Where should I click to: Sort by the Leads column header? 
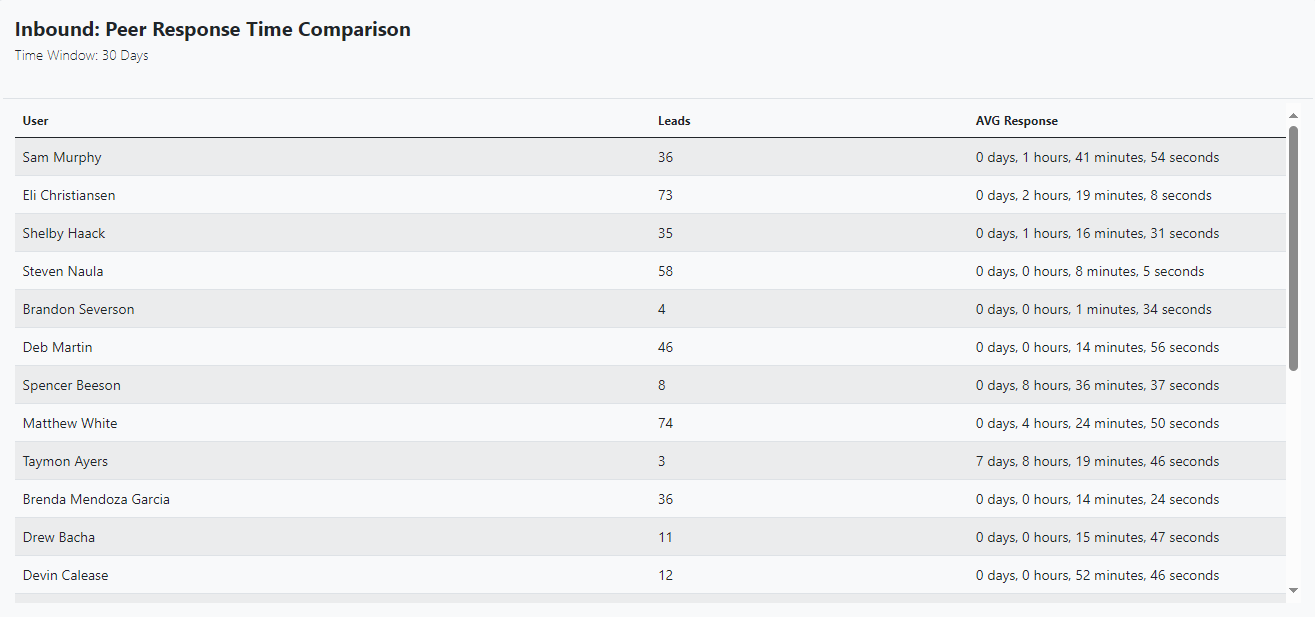[x=674, y=121]
